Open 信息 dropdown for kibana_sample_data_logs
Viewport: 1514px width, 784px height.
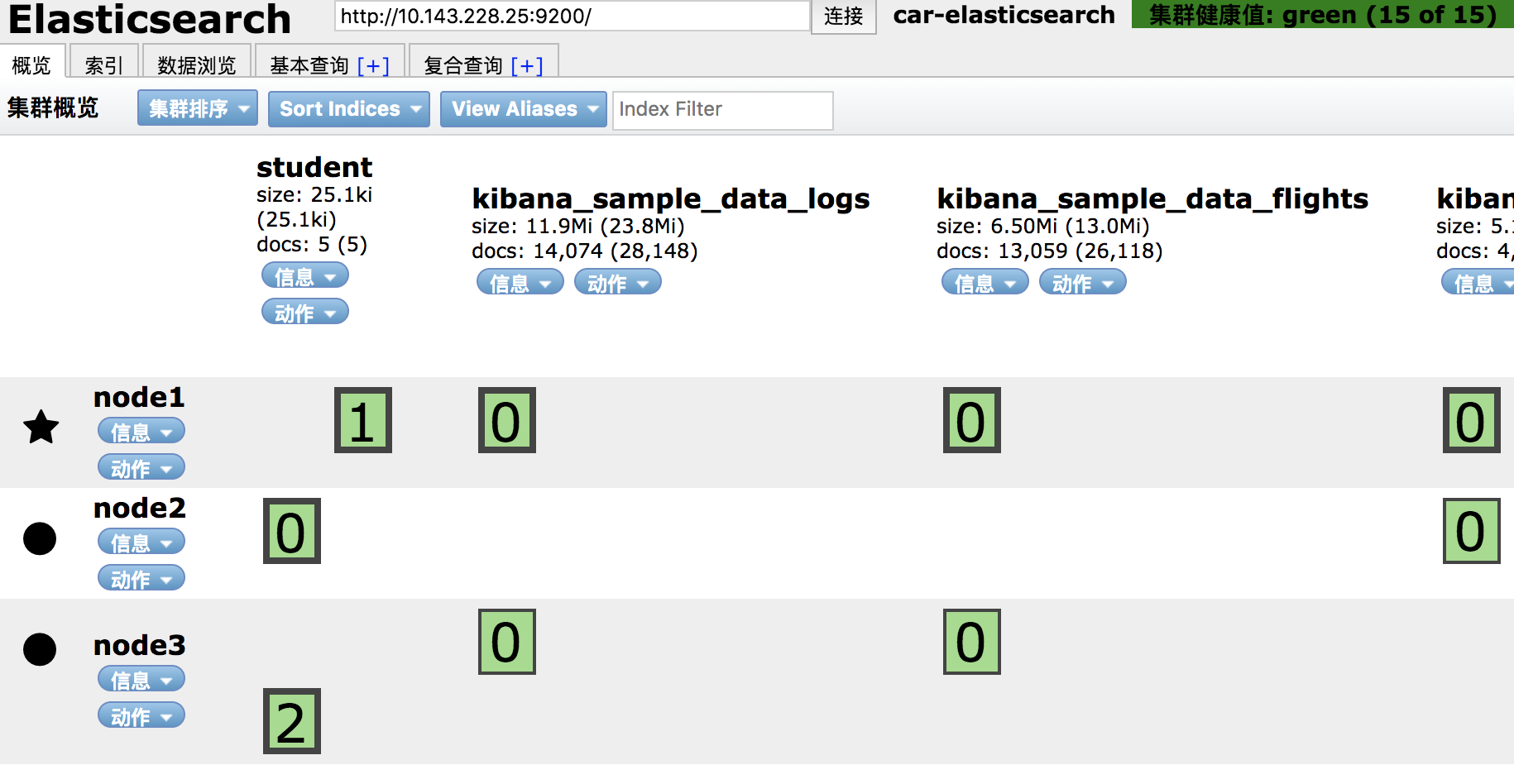(x=520, y=282)
